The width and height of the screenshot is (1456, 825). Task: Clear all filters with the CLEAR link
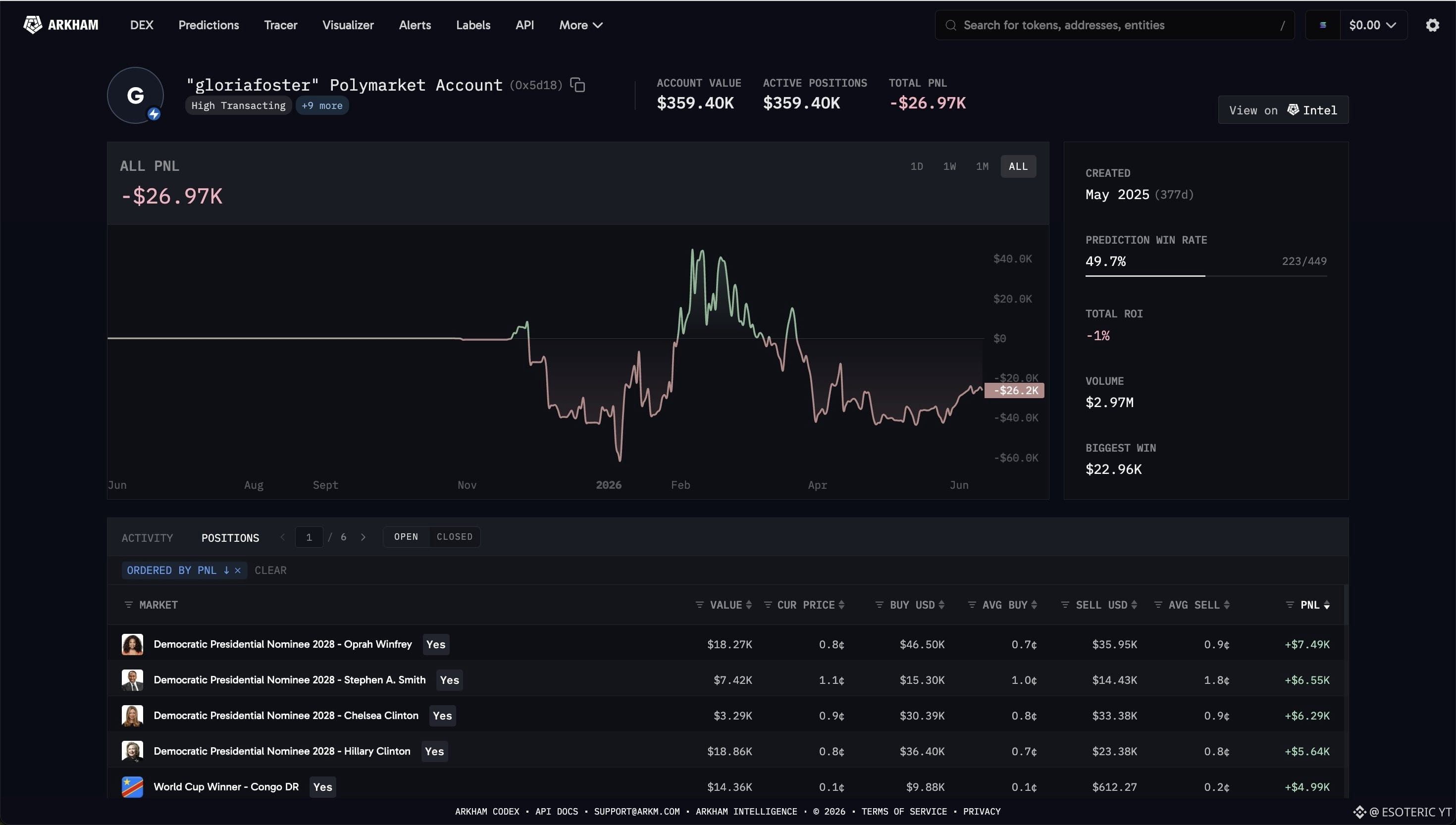[x=270, y=570]
